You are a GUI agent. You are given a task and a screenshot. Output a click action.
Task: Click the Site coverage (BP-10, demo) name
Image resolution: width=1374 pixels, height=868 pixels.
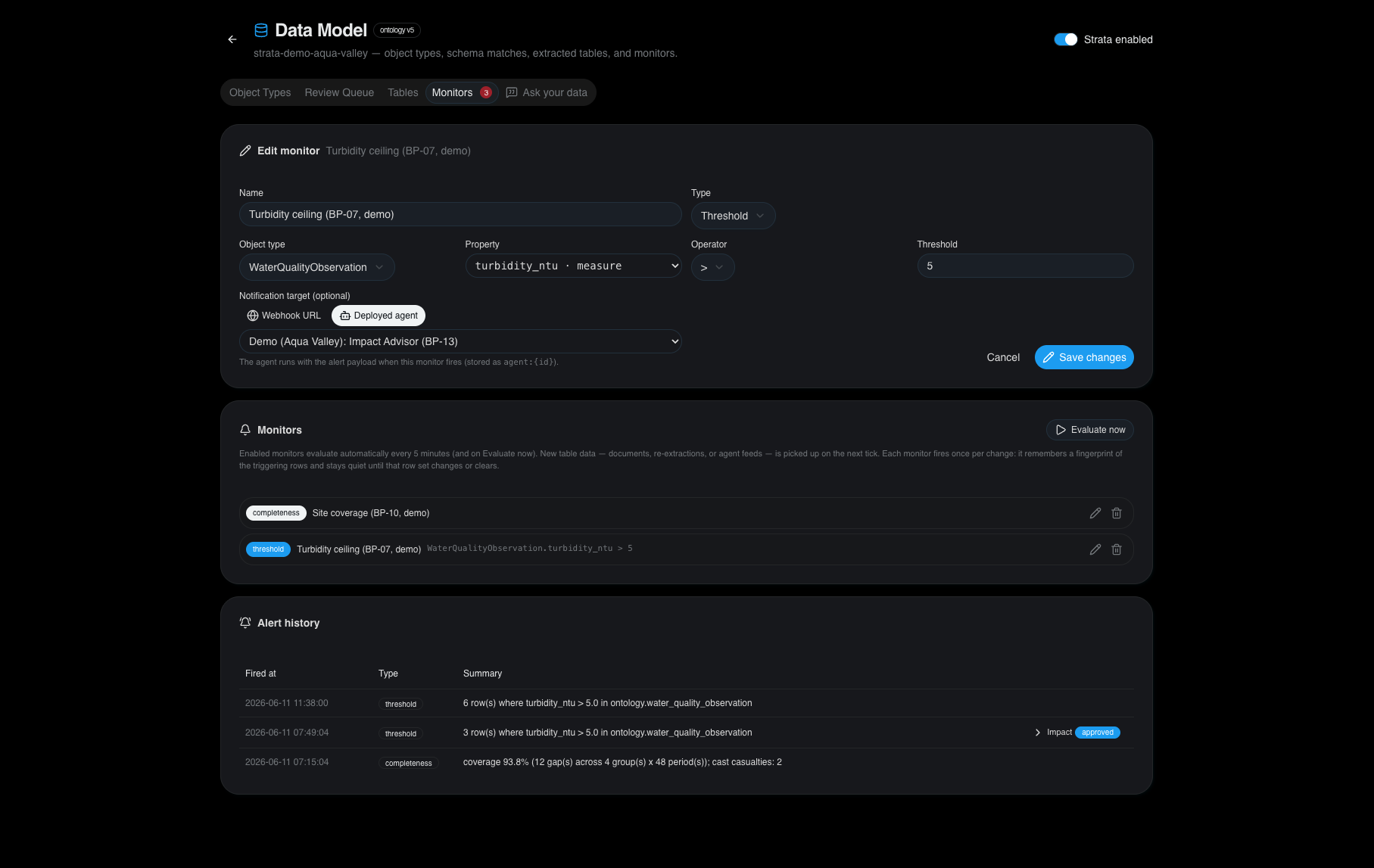[371, 513]
